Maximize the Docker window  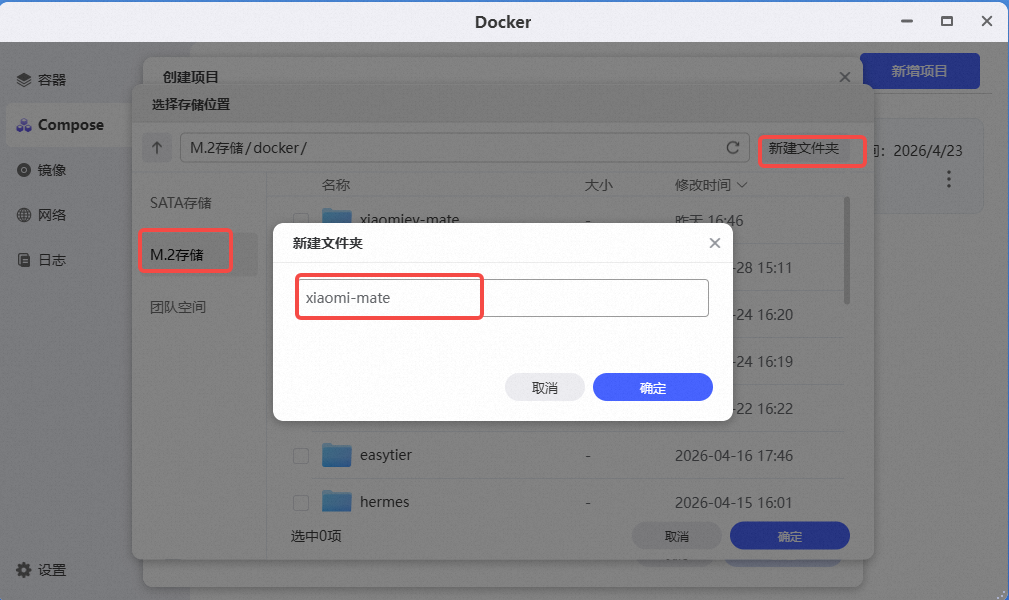point(947,21)
